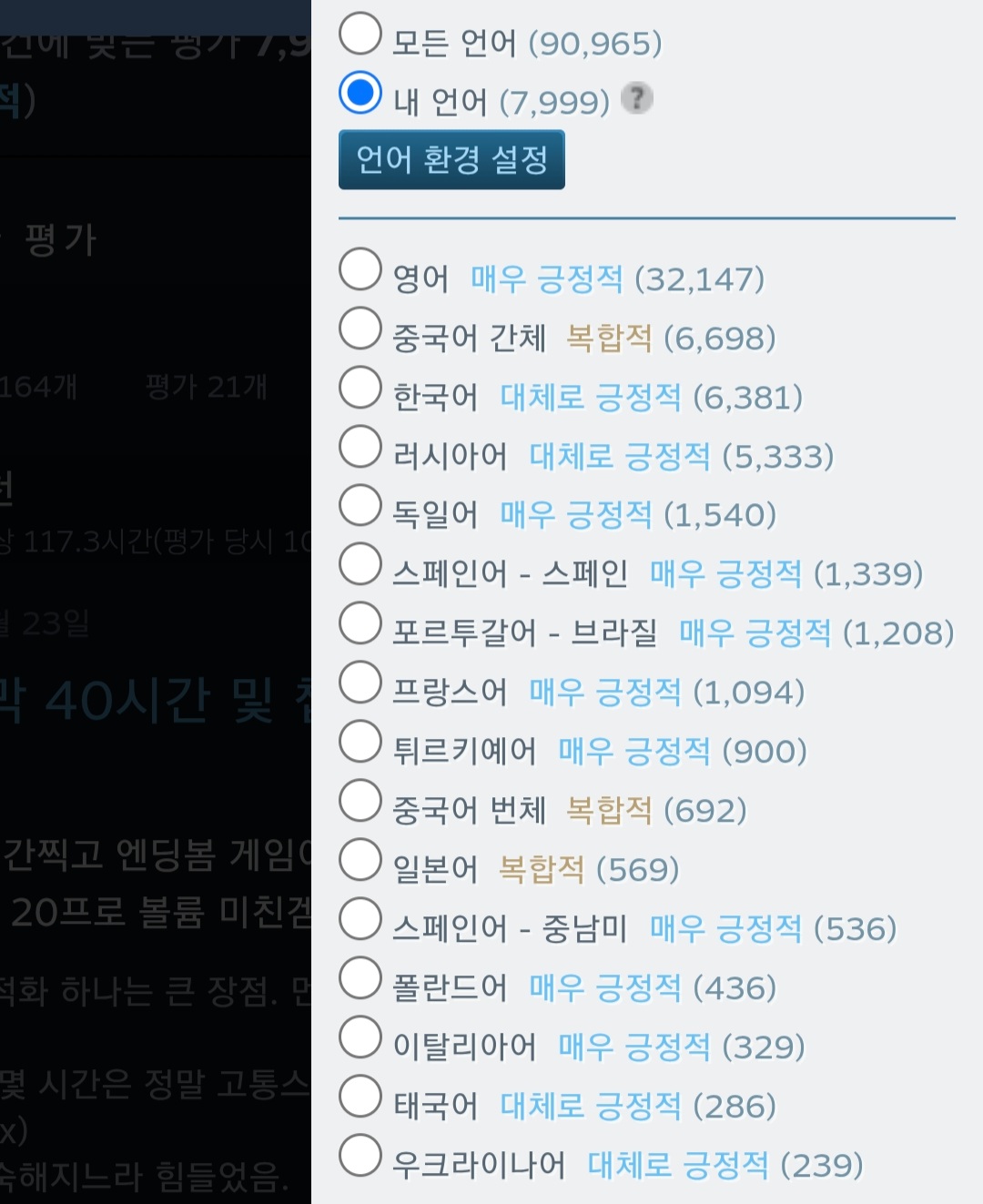
Task: Select 한국어 reviews radio button
Action: tap(360, 388)
